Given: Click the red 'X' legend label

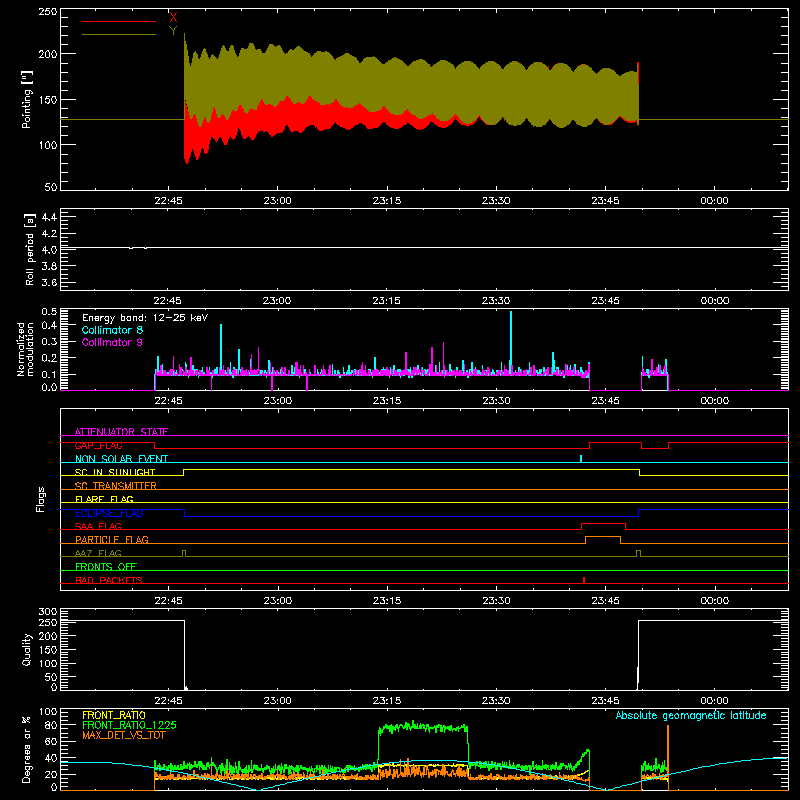Looking at the screenshot, I should [x=173, y=18].
